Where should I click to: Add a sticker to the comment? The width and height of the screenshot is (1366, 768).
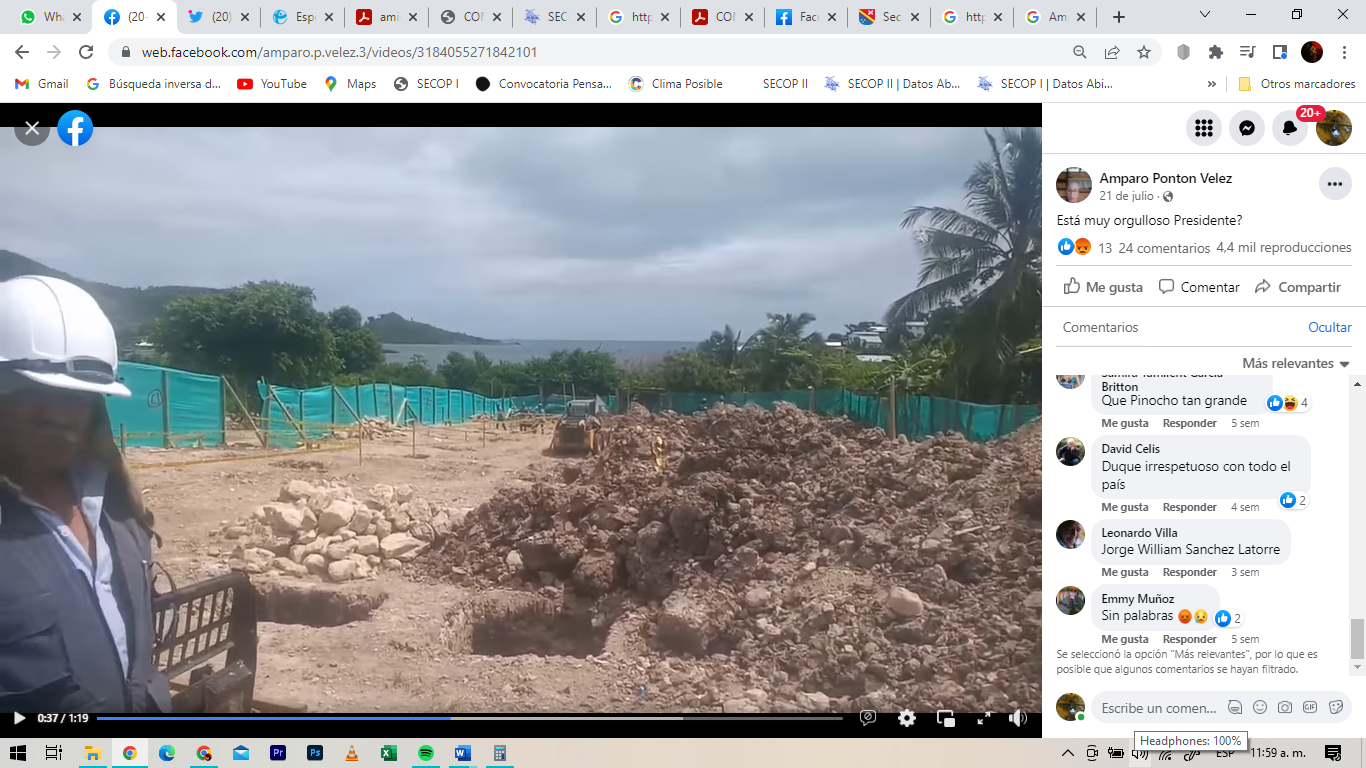[x=1335, y=707]
